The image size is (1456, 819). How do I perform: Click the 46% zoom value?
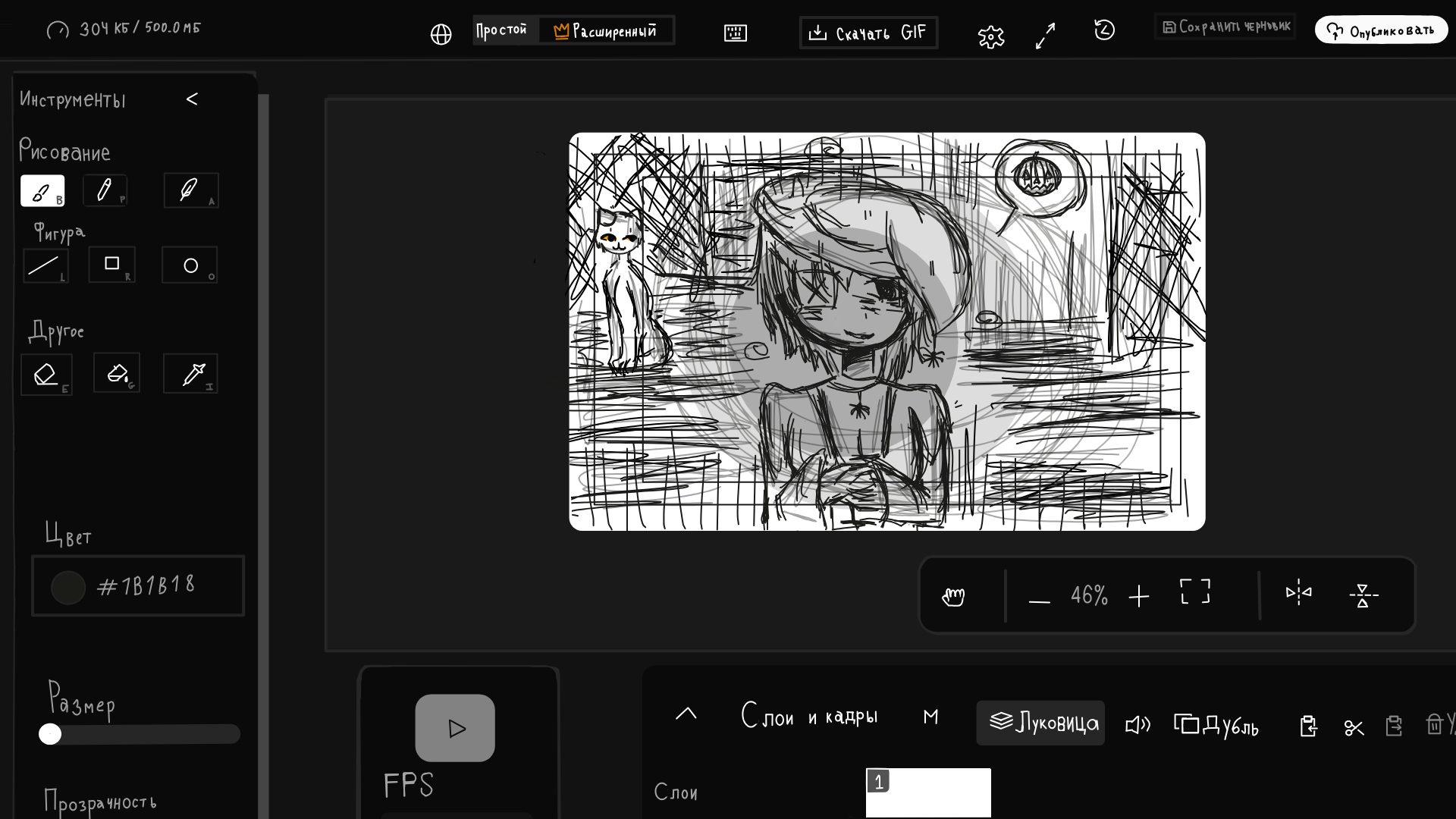[x=1089, y=595]
